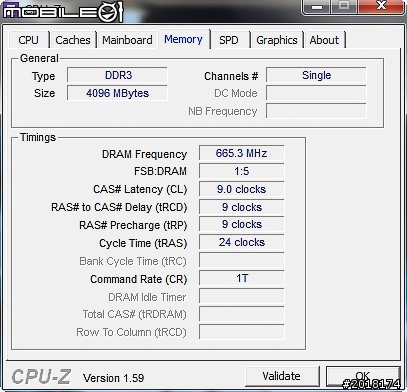The image size is (407, 392).
Task: Click the DRAM Frequency label
Action: tap(144, 154)
